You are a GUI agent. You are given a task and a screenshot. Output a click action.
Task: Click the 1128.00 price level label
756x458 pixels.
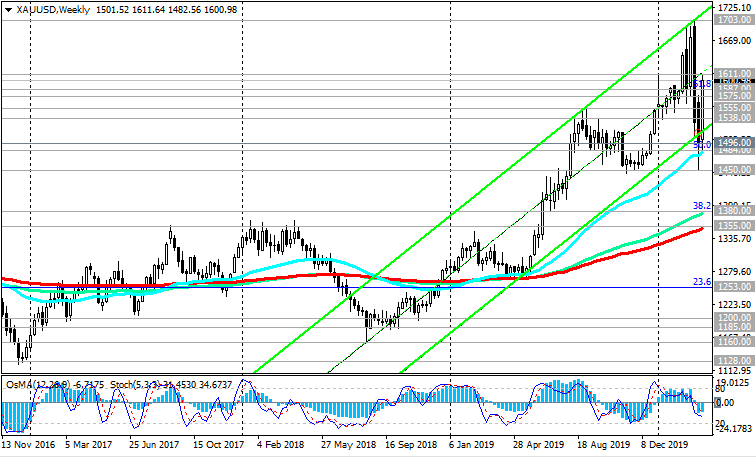coord(734,360)
